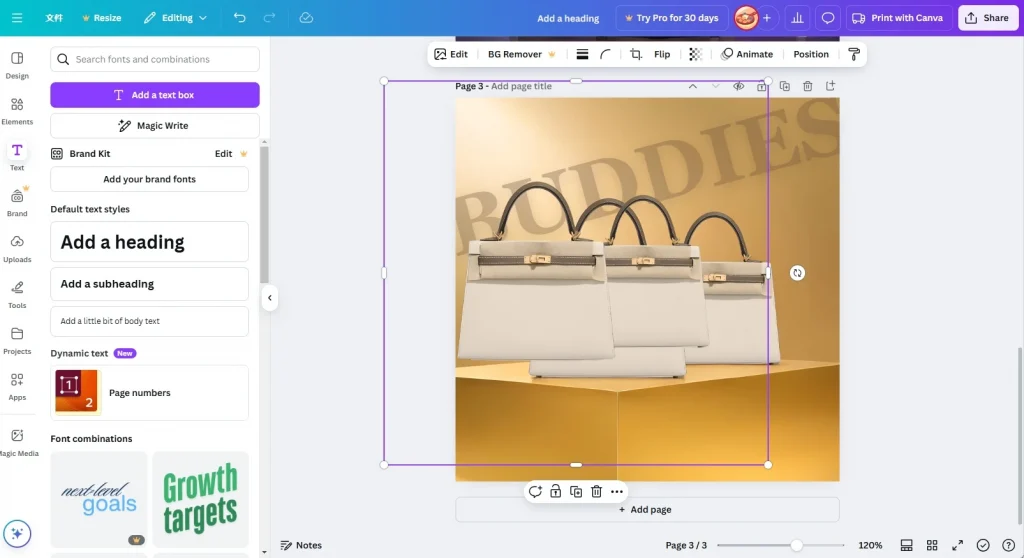Click the zoom slider handle
1024x558 pixels.
[796, 545]
